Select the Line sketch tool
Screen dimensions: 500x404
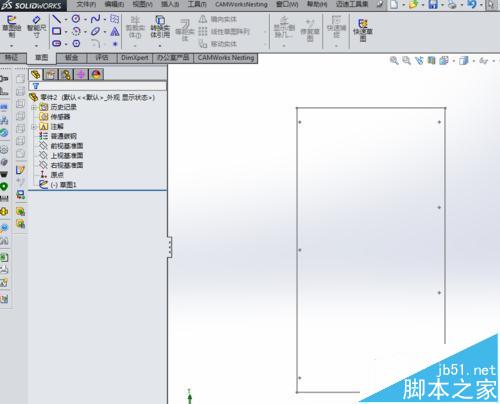[x=57, y=19]
